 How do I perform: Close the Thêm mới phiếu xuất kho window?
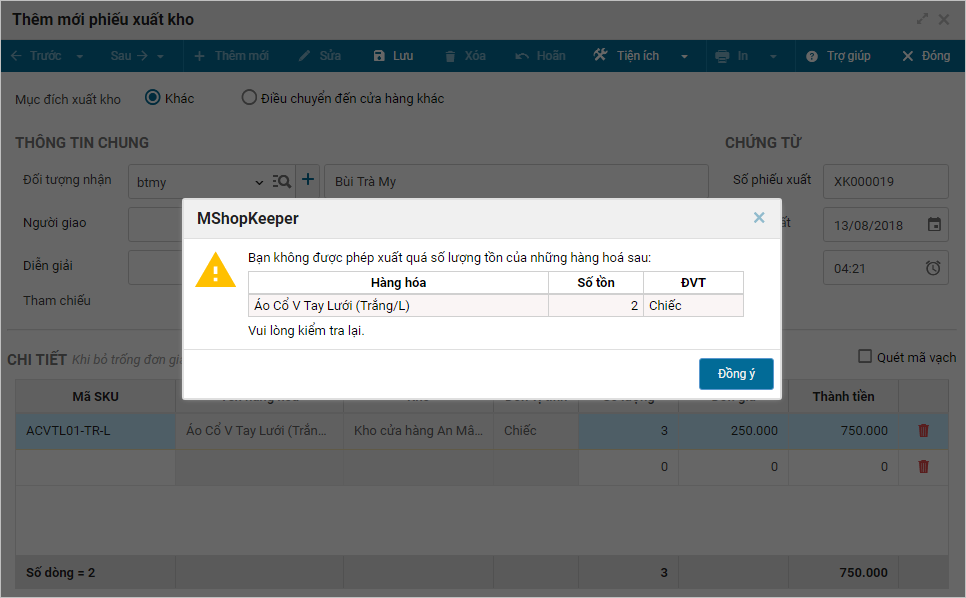(x=943, y=19)
